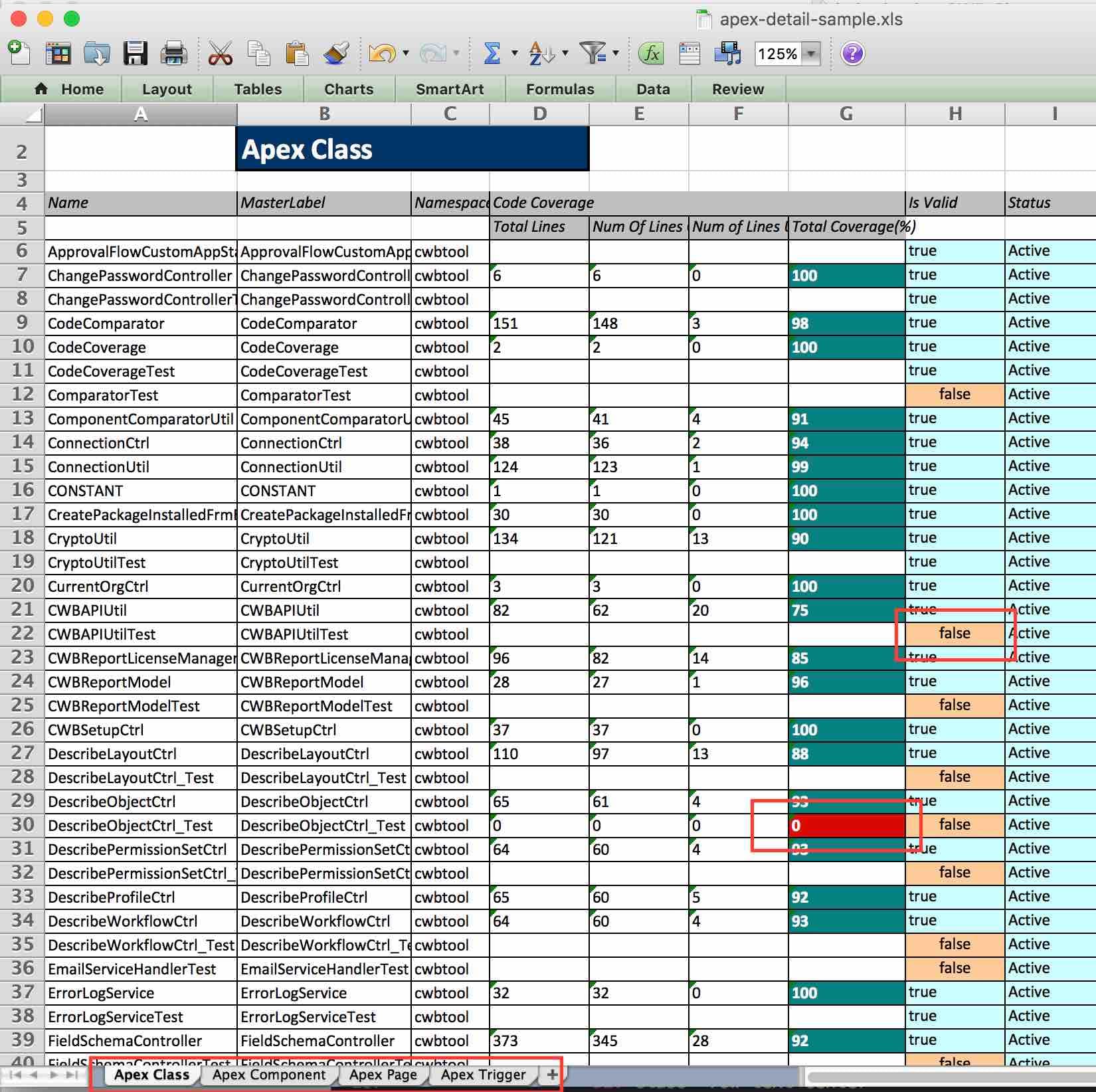Open Help with purple question icon
Image resolution: width=1096 pixels, height=1092 pixels.
(852, 53)
